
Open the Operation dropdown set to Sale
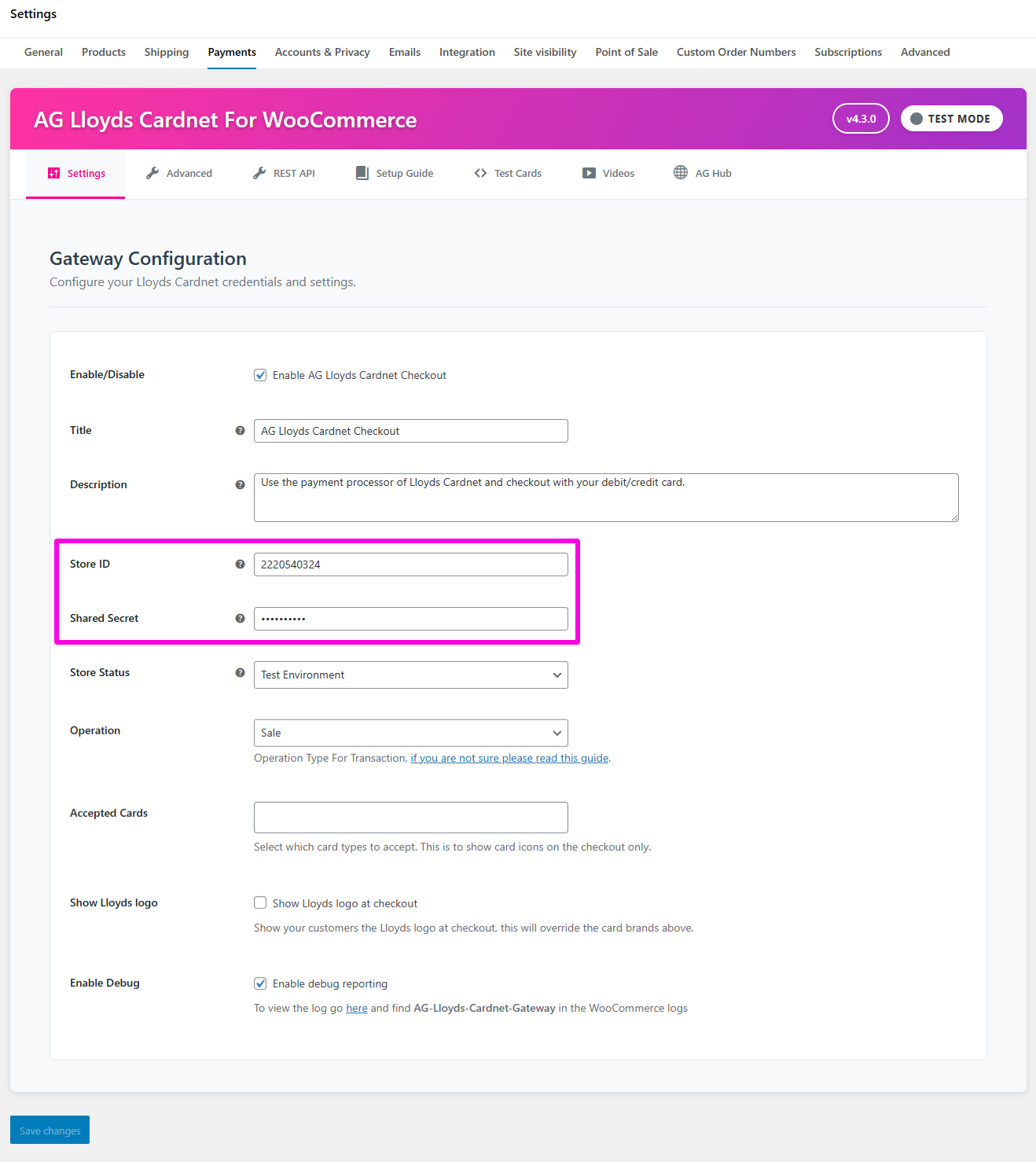pos(410,733)
